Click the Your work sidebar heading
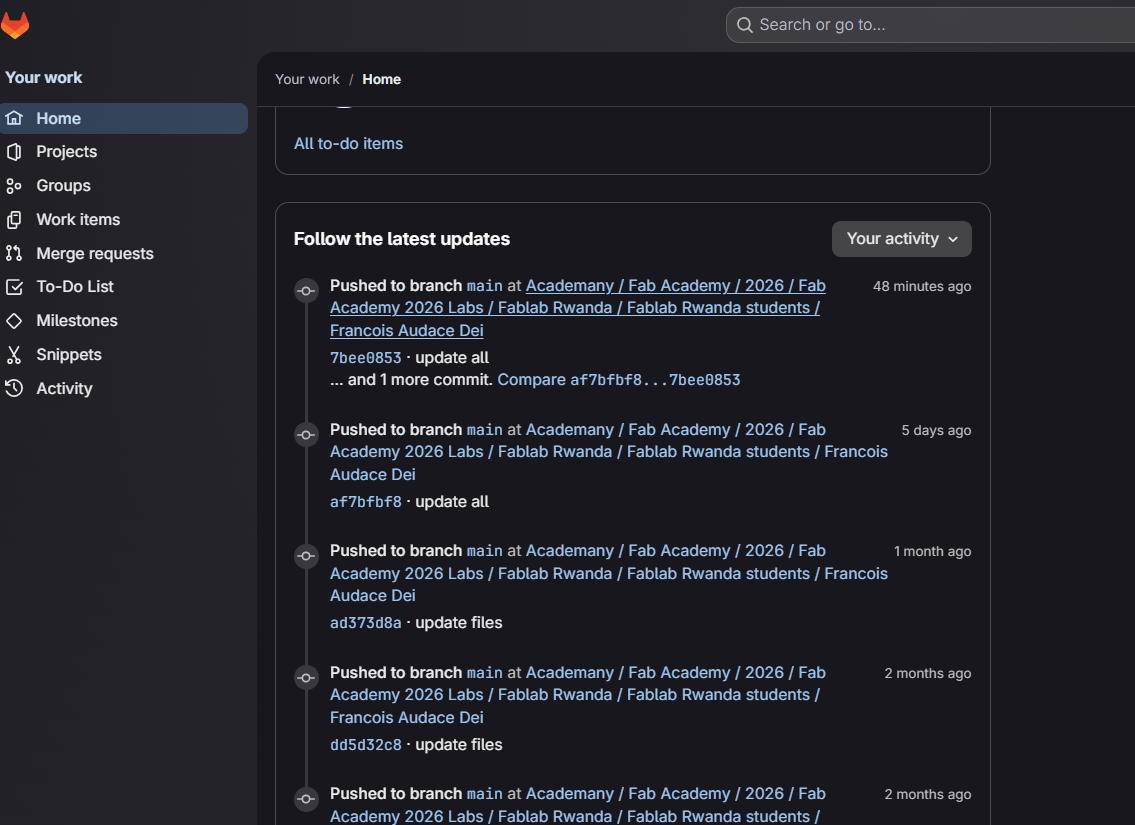The height and width of the screenshot is (825, 1135). [43, 77]
